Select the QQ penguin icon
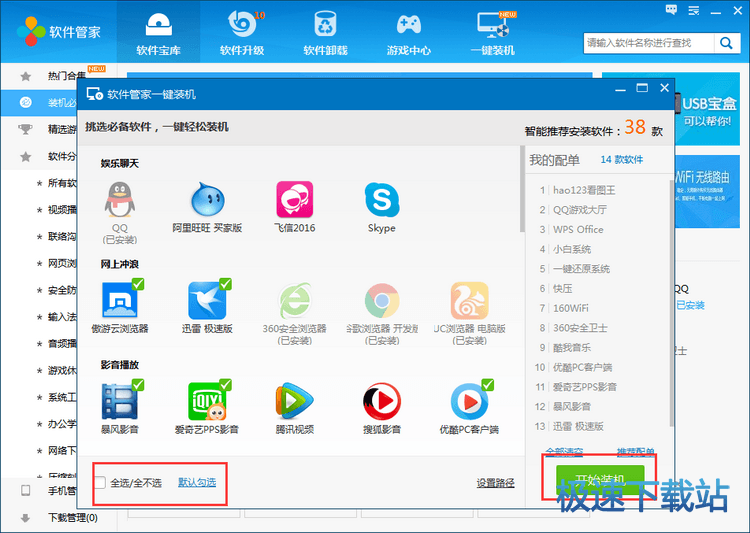The image size is (750, 533). click(x=120, y=200)
